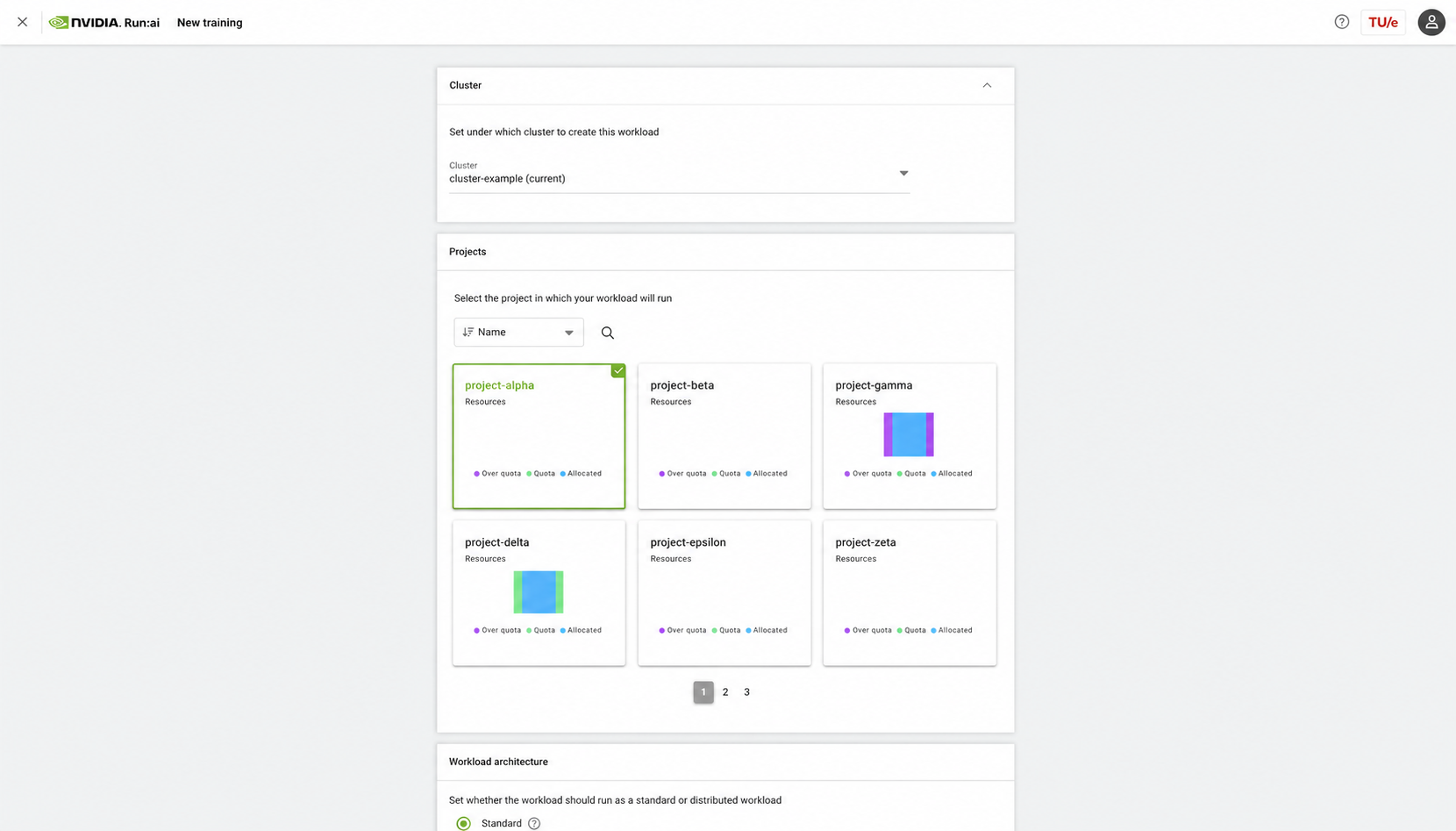Go to projects page 1
The image size is (1456, 831).
click(703, 691)
